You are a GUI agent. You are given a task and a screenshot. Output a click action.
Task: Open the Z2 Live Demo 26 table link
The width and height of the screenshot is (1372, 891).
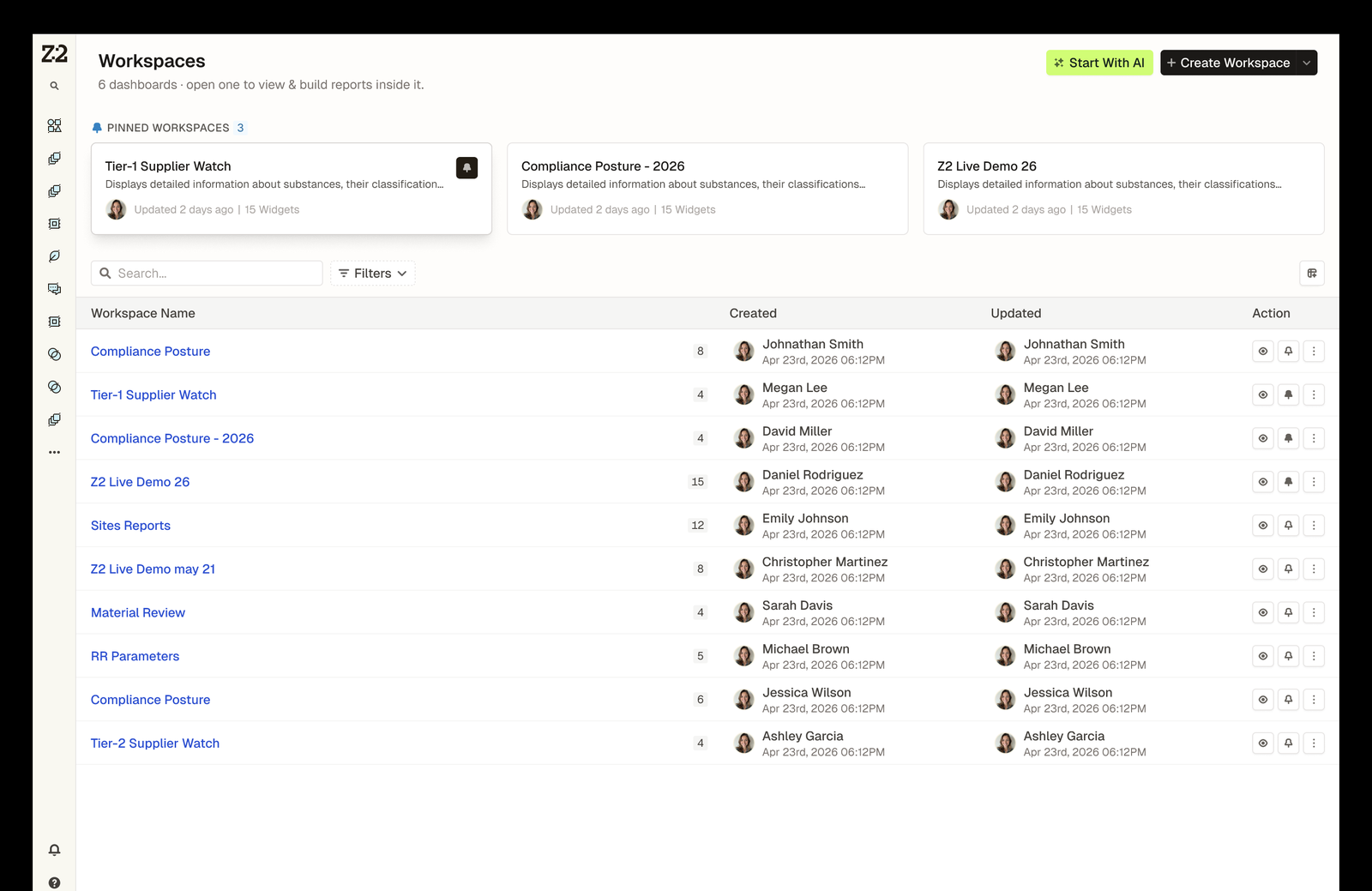[140, 482]
